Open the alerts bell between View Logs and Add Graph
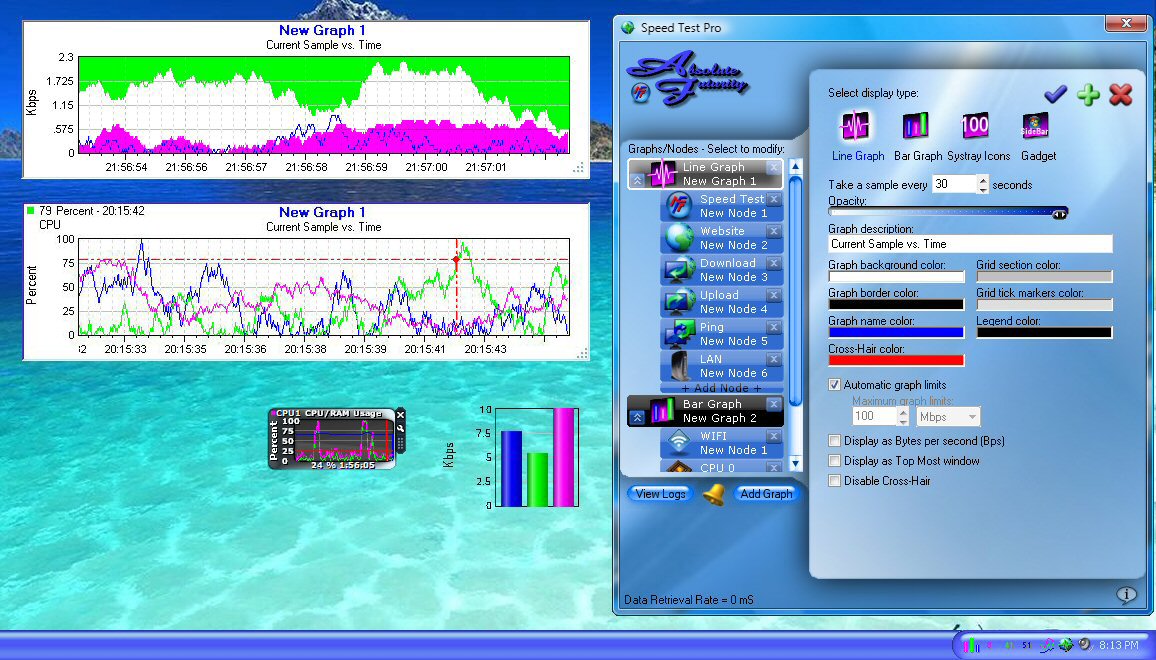Image resolution: width=1156 pixels, height=660 pixels. pyautogui.click(x=713, y=494)
